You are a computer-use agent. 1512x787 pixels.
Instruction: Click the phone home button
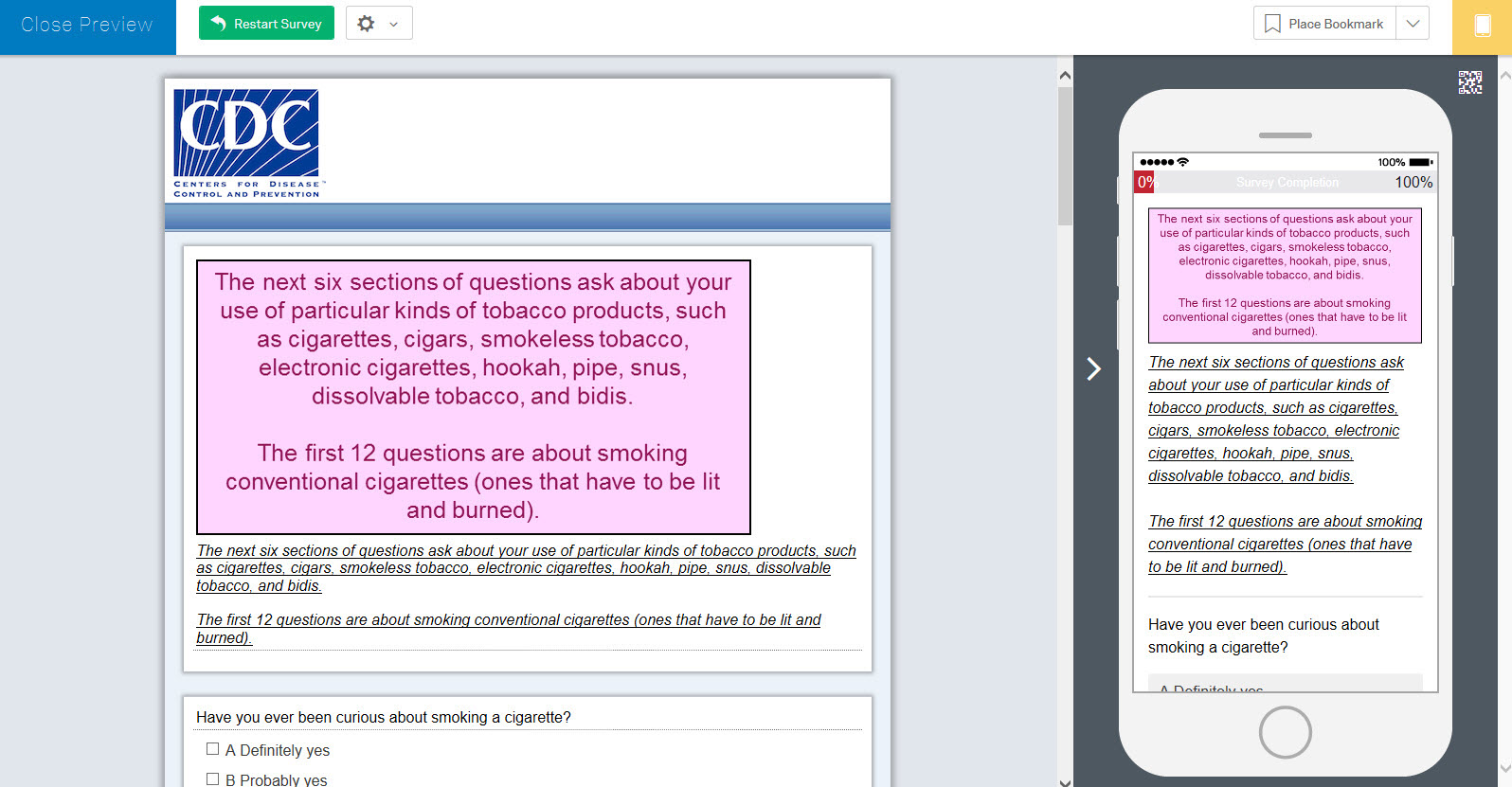(1285, 732)
